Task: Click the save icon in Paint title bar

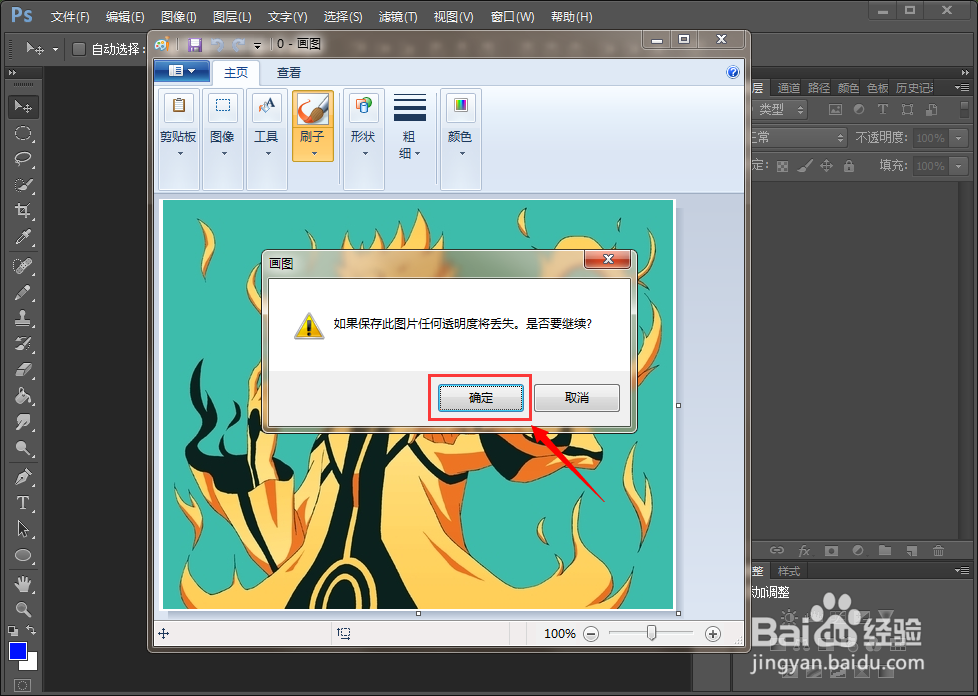Action: tap(195, 44)
